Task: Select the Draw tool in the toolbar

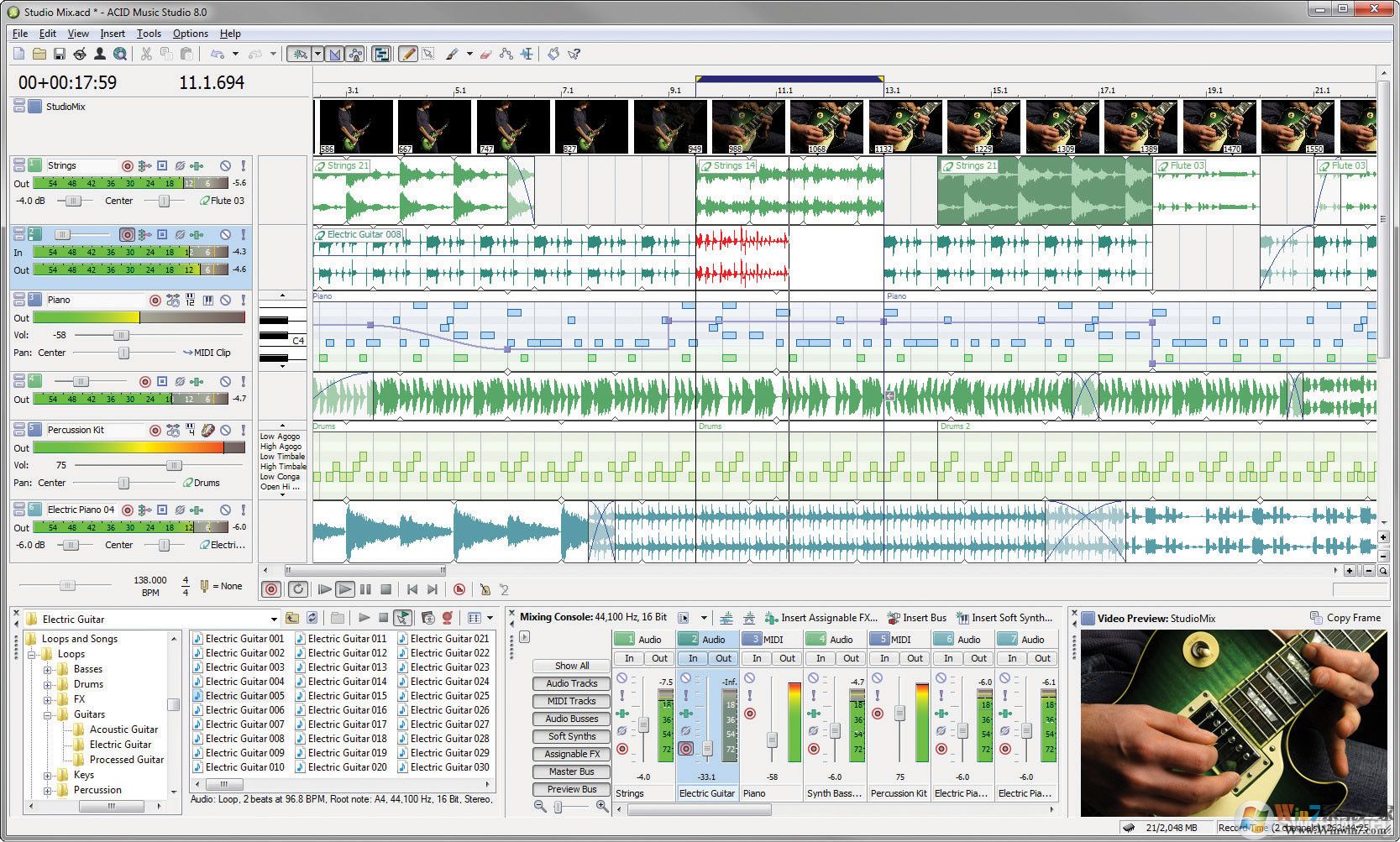Action: pos(406,54)
